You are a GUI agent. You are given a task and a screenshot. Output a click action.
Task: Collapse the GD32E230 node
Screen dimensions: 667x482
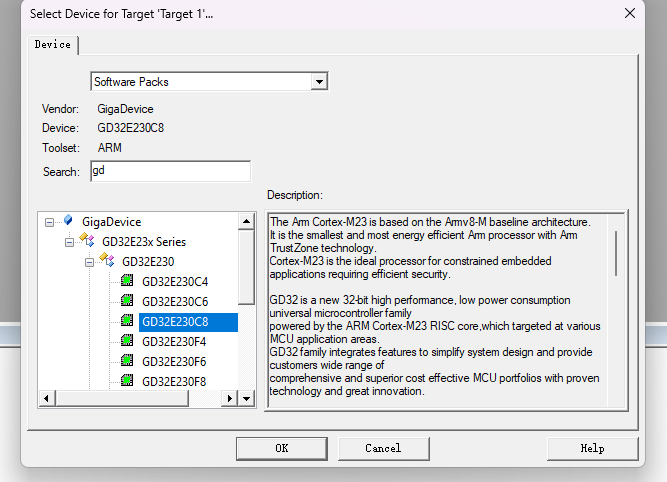coord(89,262)
